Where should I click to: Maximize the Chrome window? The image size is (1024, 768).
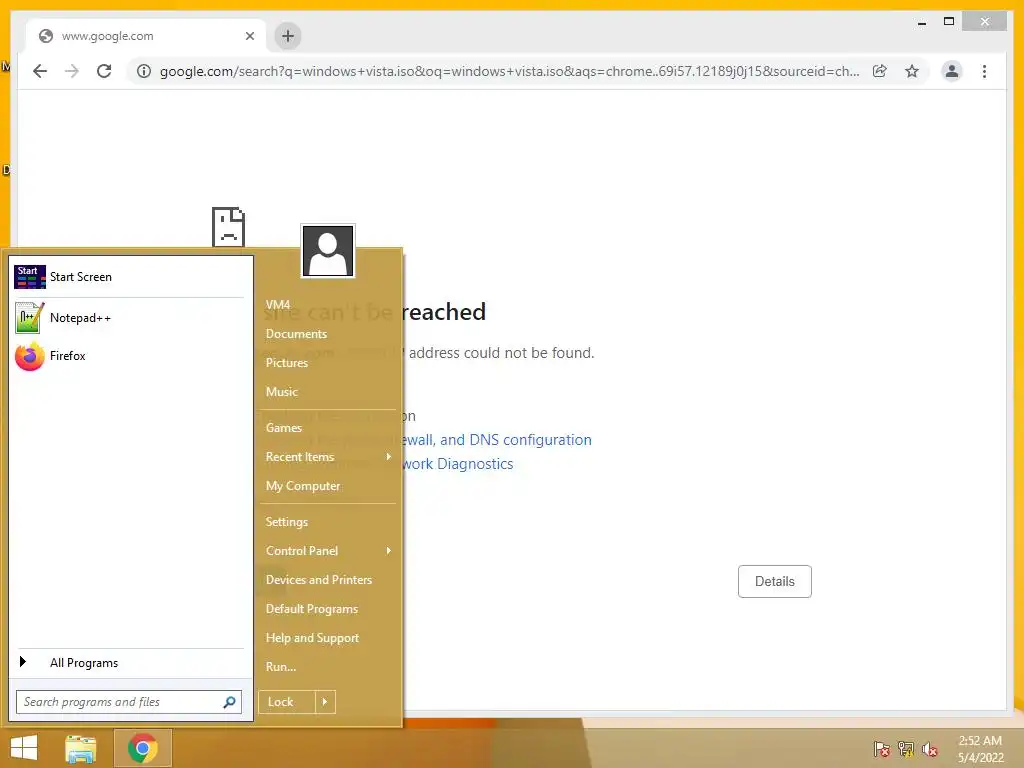[949, 22]
